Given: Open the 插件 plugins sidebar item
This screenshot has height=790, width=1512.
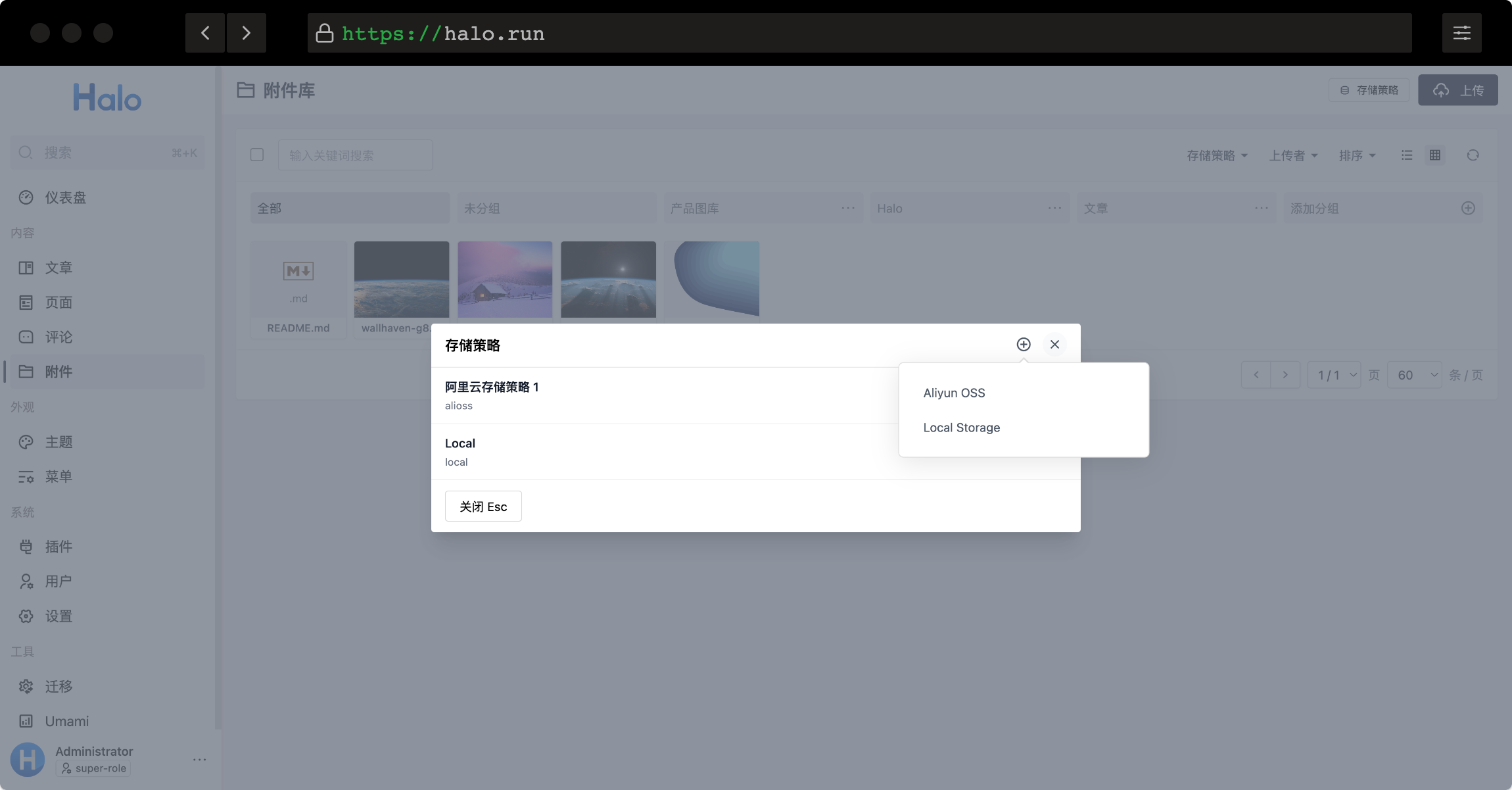Looking at the screenshot, I should tap(59, 547).
